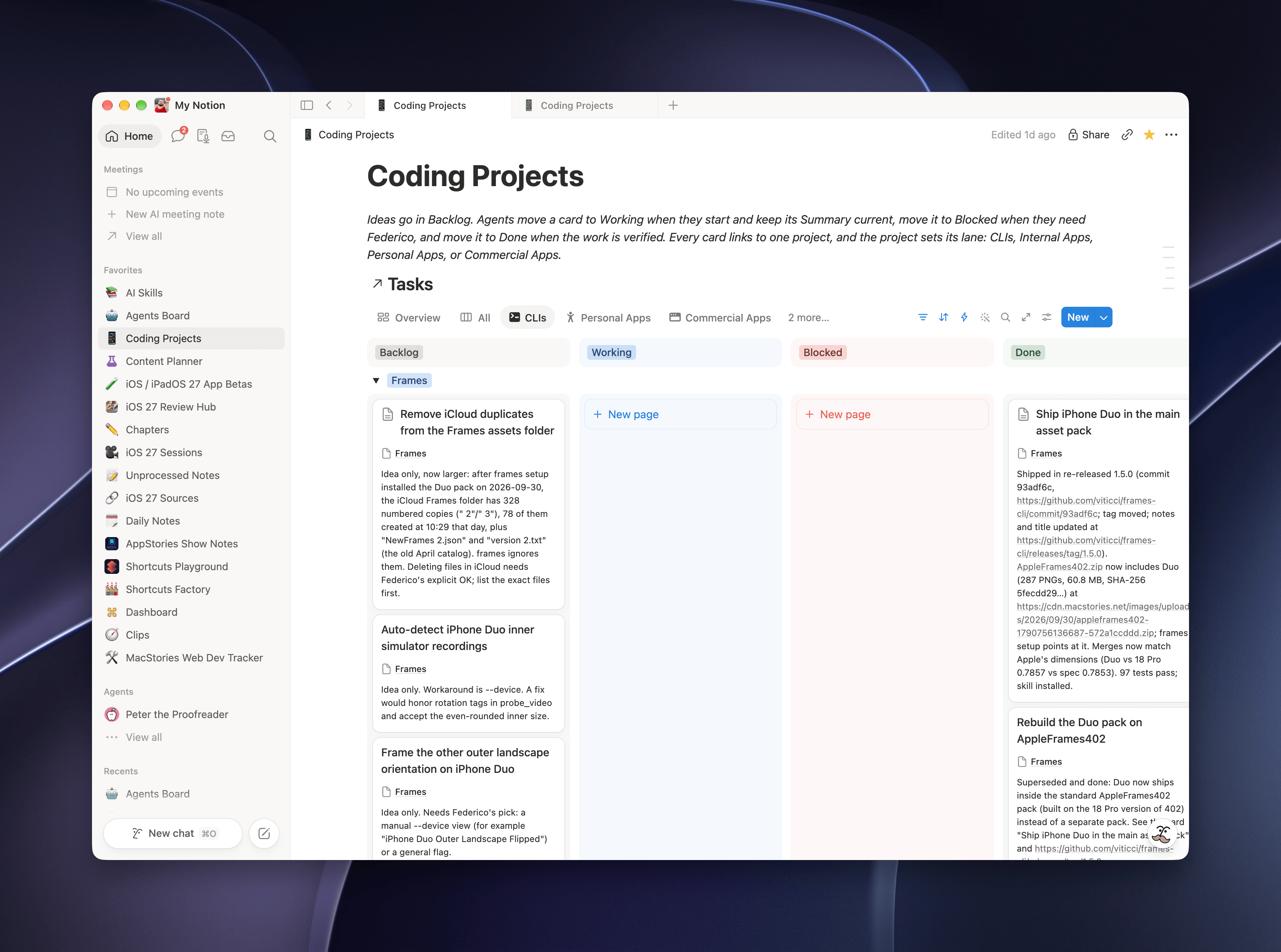The image size is (1281, 952).
Task: Open the inbox tray icon
Action: 228,136
